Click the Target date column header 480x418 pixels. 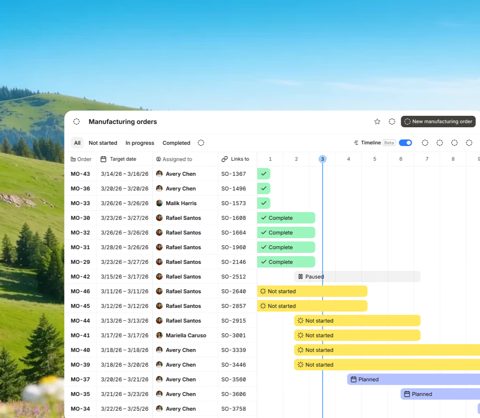tap(118, 159)
